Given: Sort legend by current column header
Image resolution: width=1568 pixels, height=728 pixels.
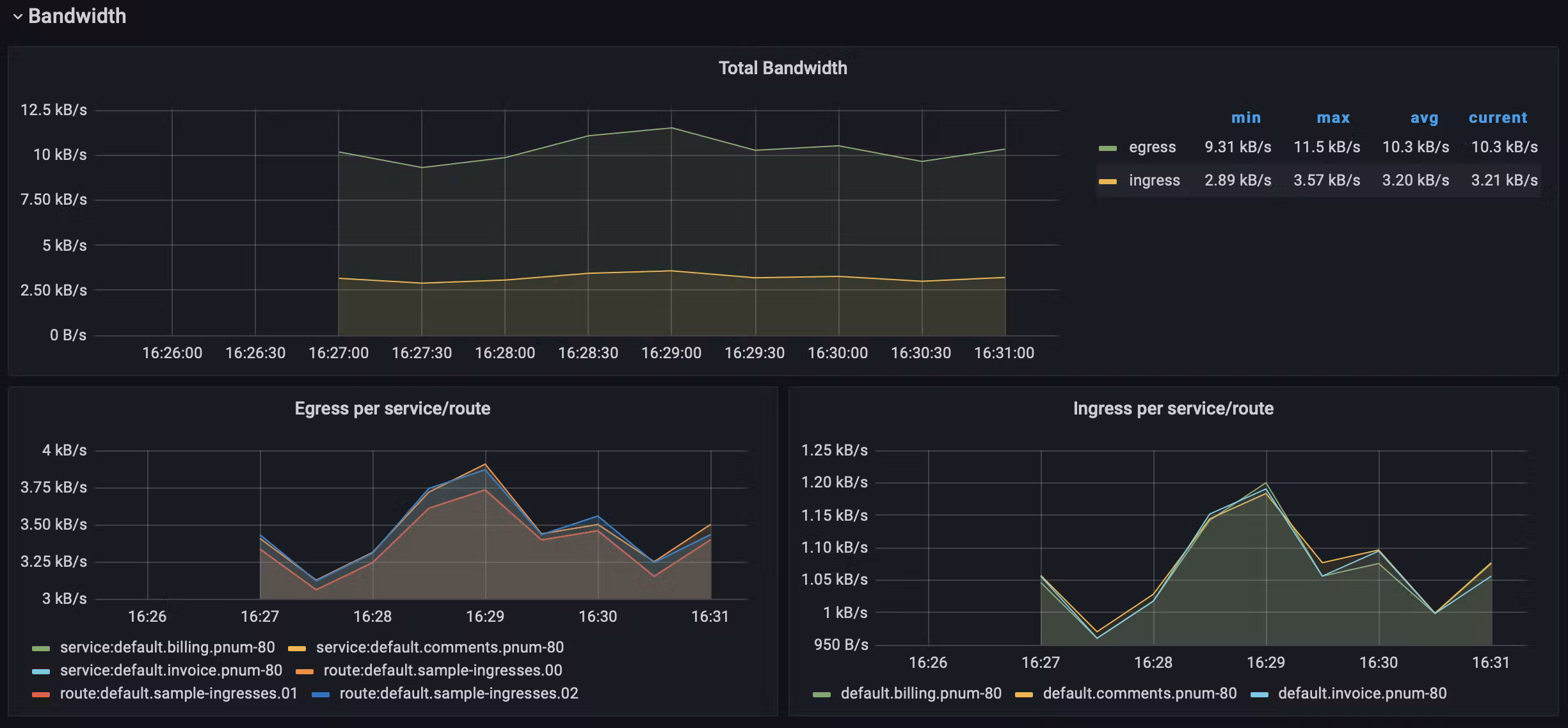Looking at the screenshot, I should tap(1498, 118).
